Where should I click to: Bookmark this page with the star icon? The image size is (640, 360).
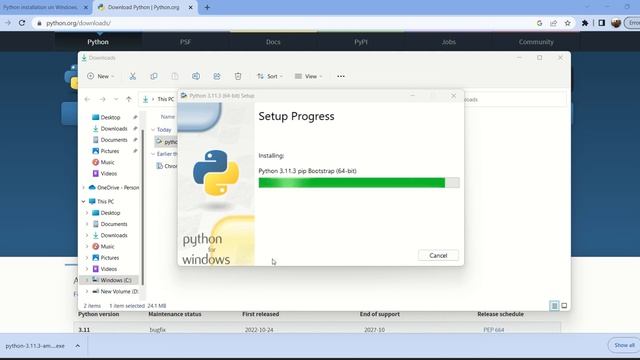point(568,23)
